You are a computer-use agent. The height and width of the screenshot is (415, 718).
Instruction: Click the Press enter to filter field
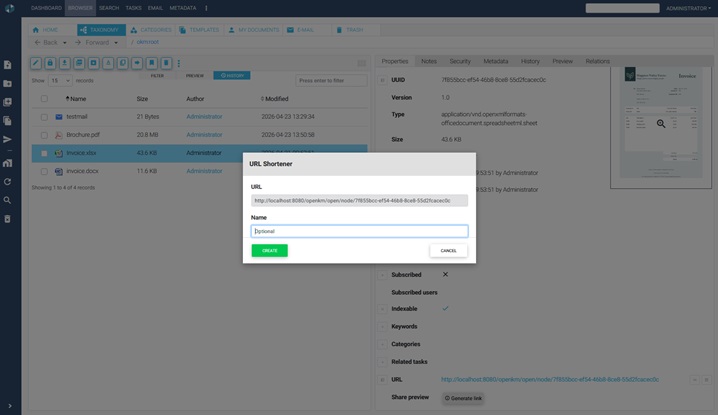tap(331, 81)
